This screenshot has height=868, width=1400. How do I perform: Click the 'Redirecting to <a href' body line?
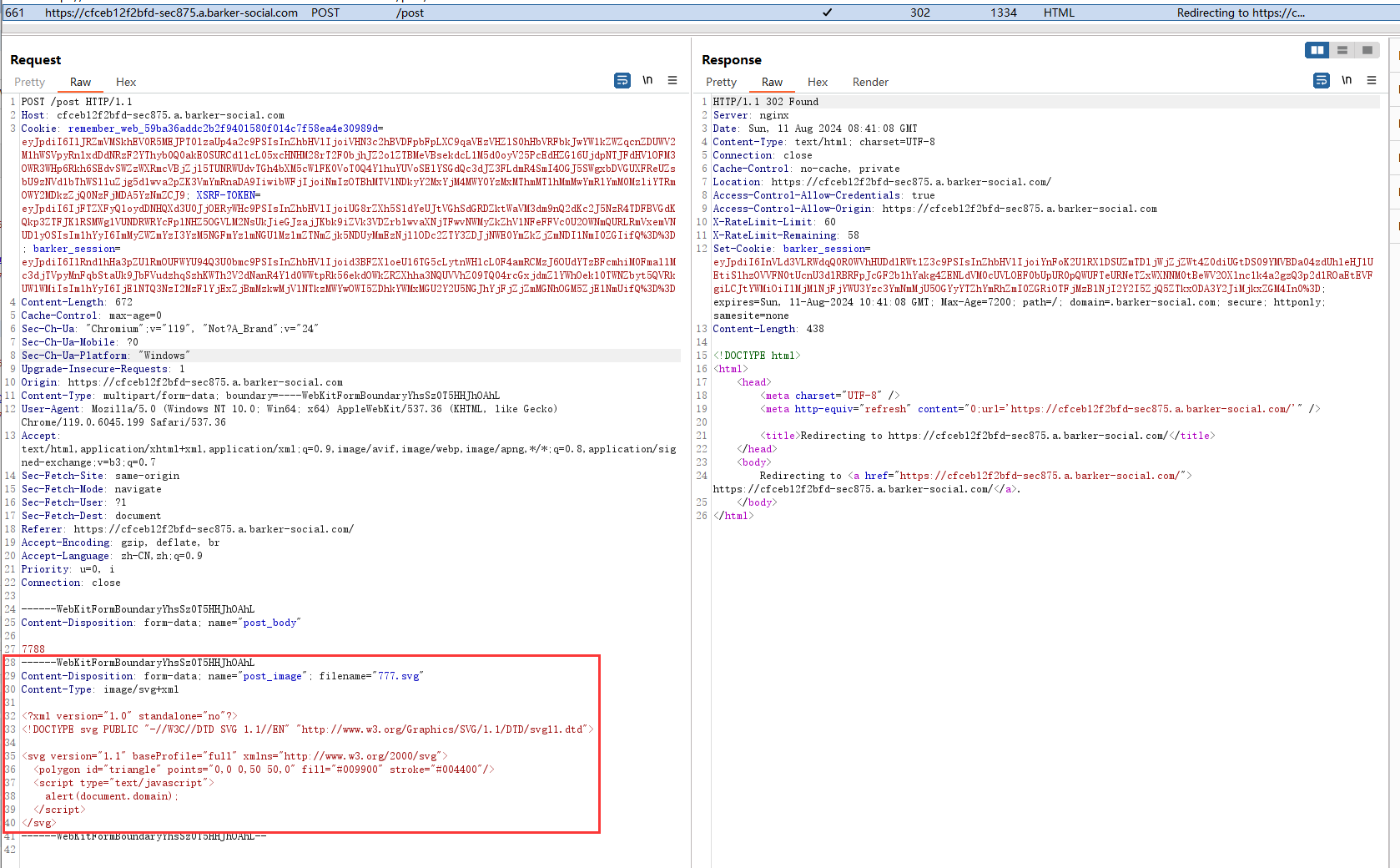[x=976, y=476]
